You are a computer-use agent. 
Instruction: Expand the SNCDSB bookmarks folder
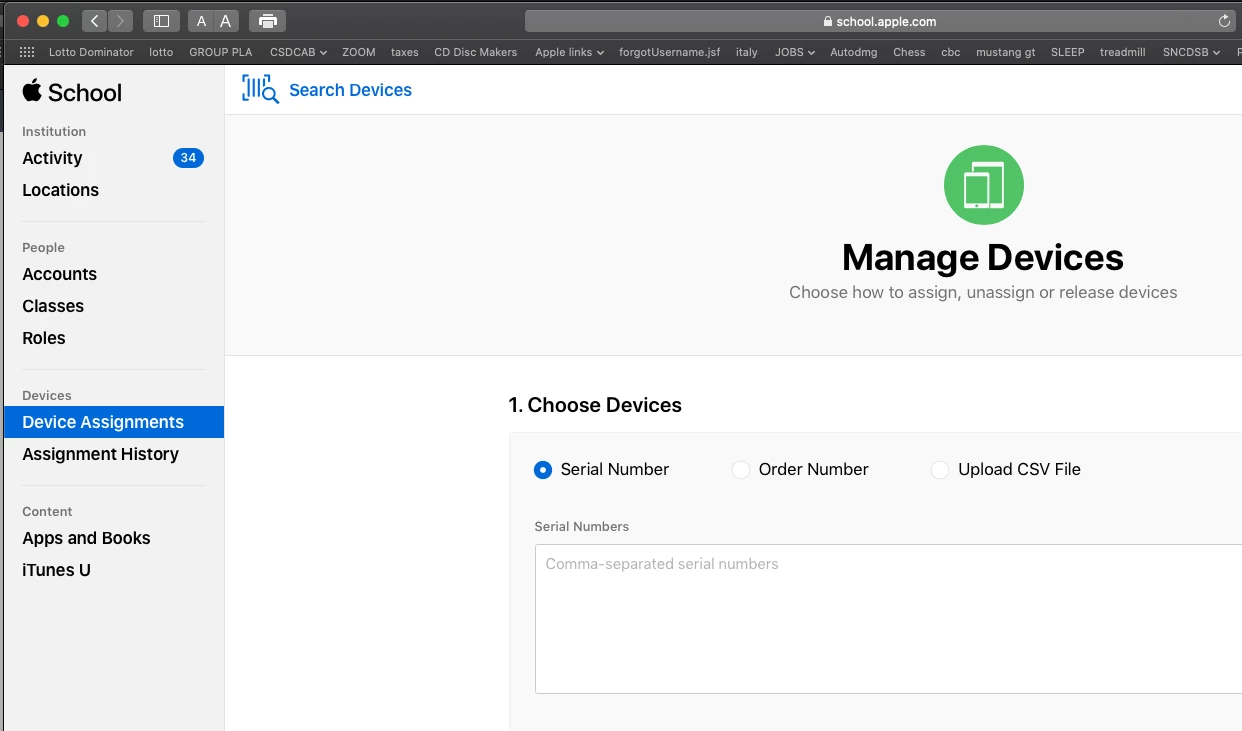click(x=1191, y=52)
